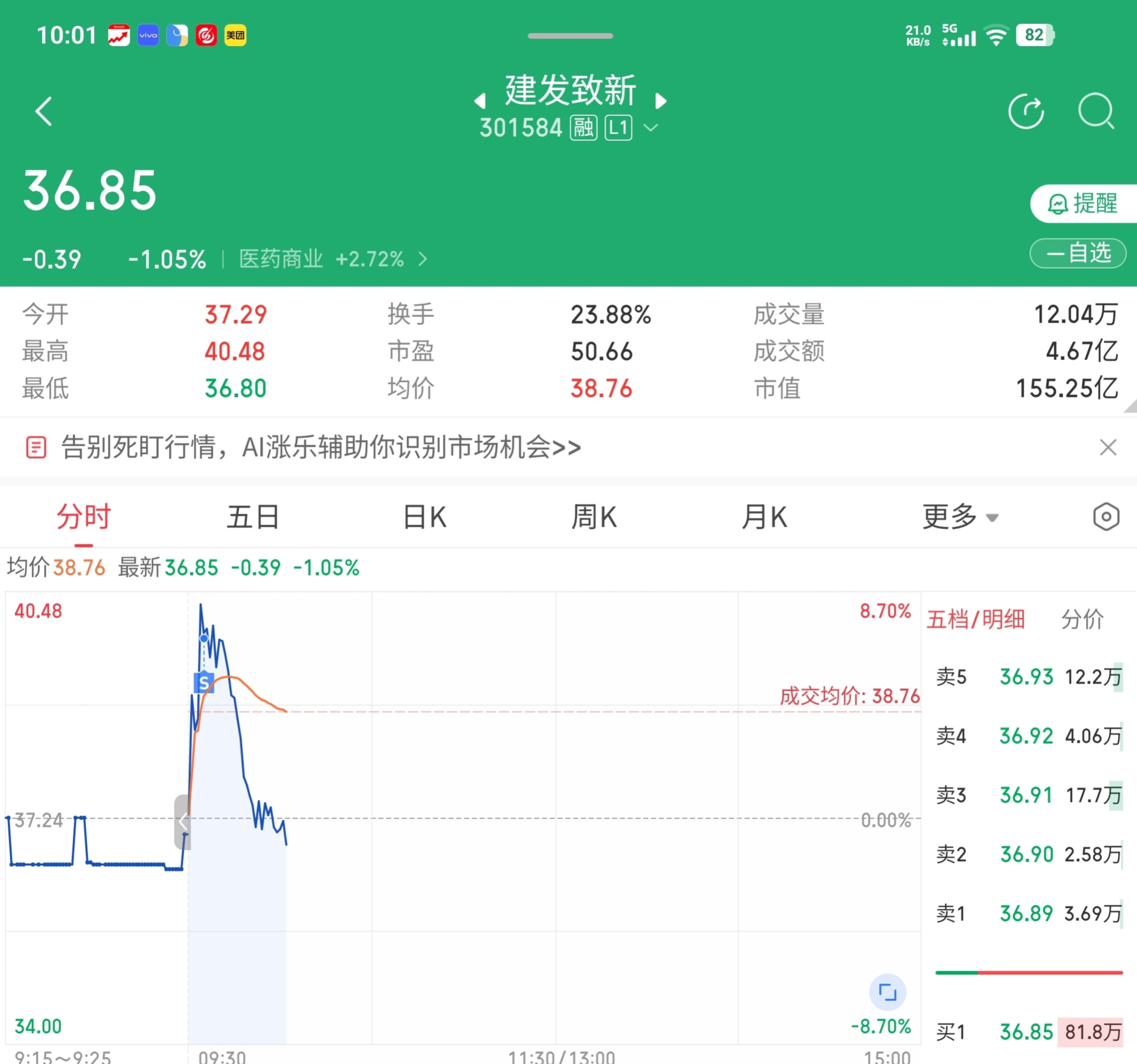Open search with the magnifier icon
This screenshot has height=1064, width=1137.
click(x=1096, y=111)
